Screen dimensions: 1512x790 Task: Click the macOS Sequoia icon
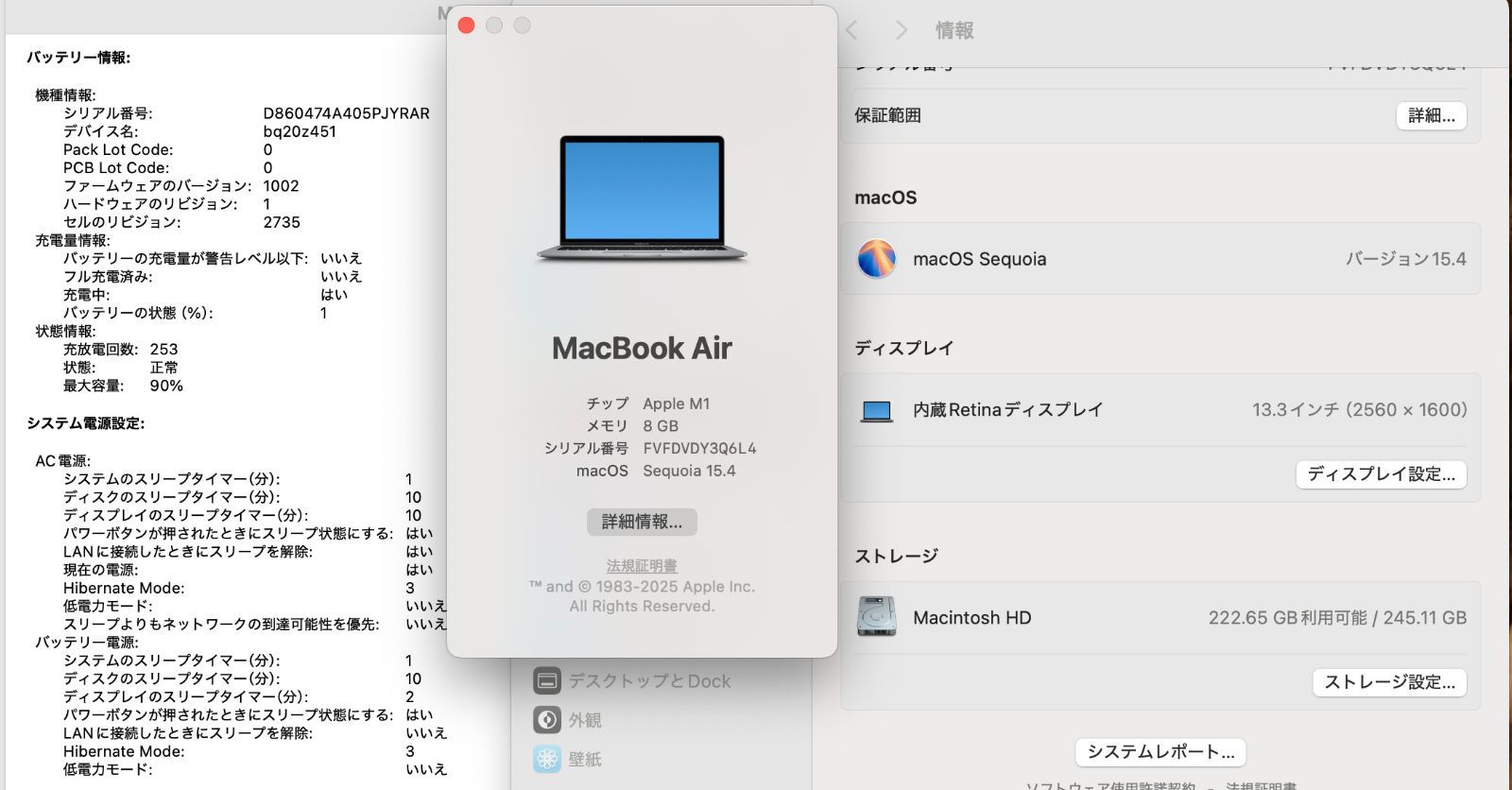pyautogui.click(x=876, y=259)
